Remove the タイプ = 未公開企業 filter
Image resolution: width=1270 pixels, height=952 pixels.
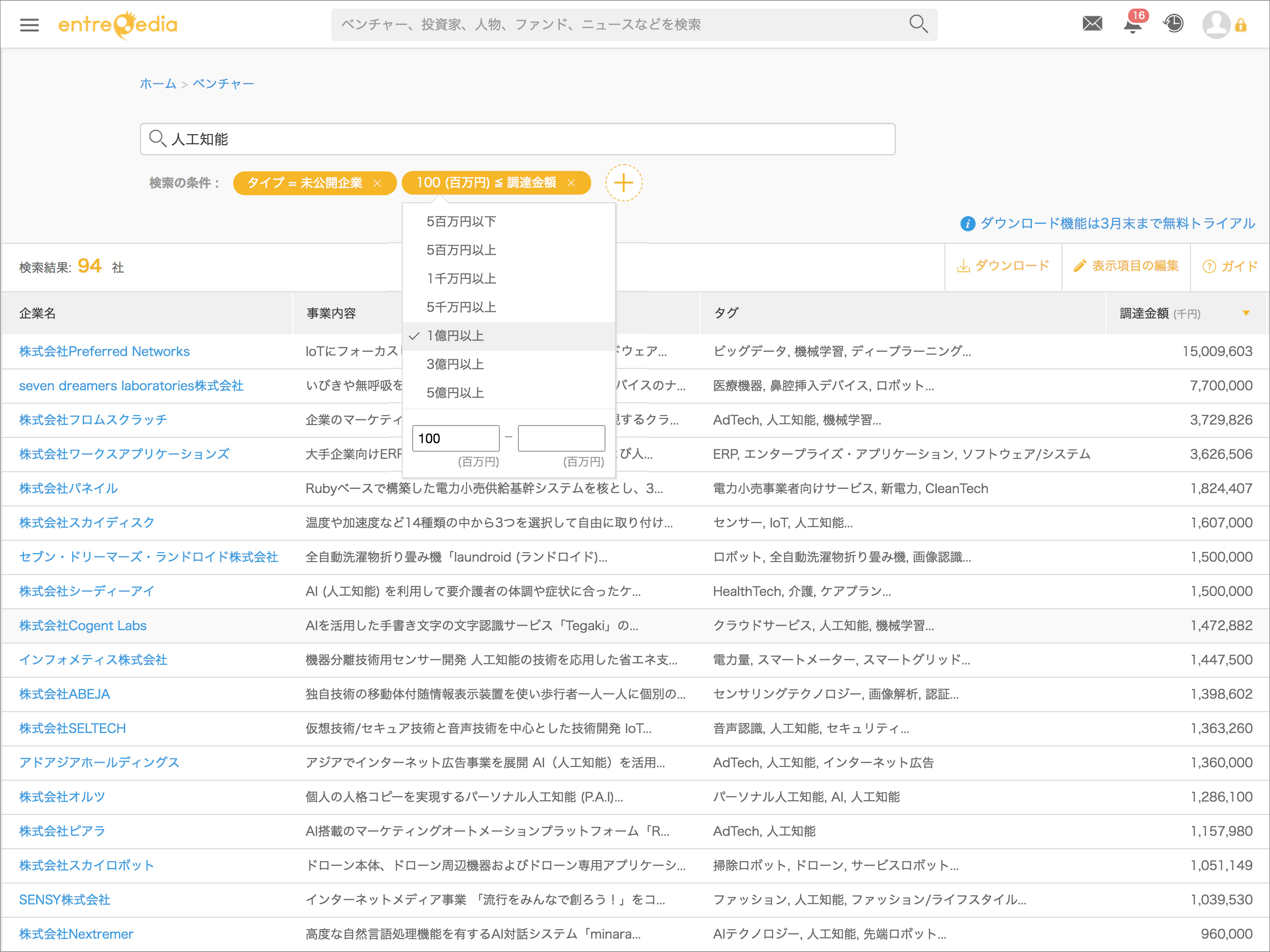[377, 183]
